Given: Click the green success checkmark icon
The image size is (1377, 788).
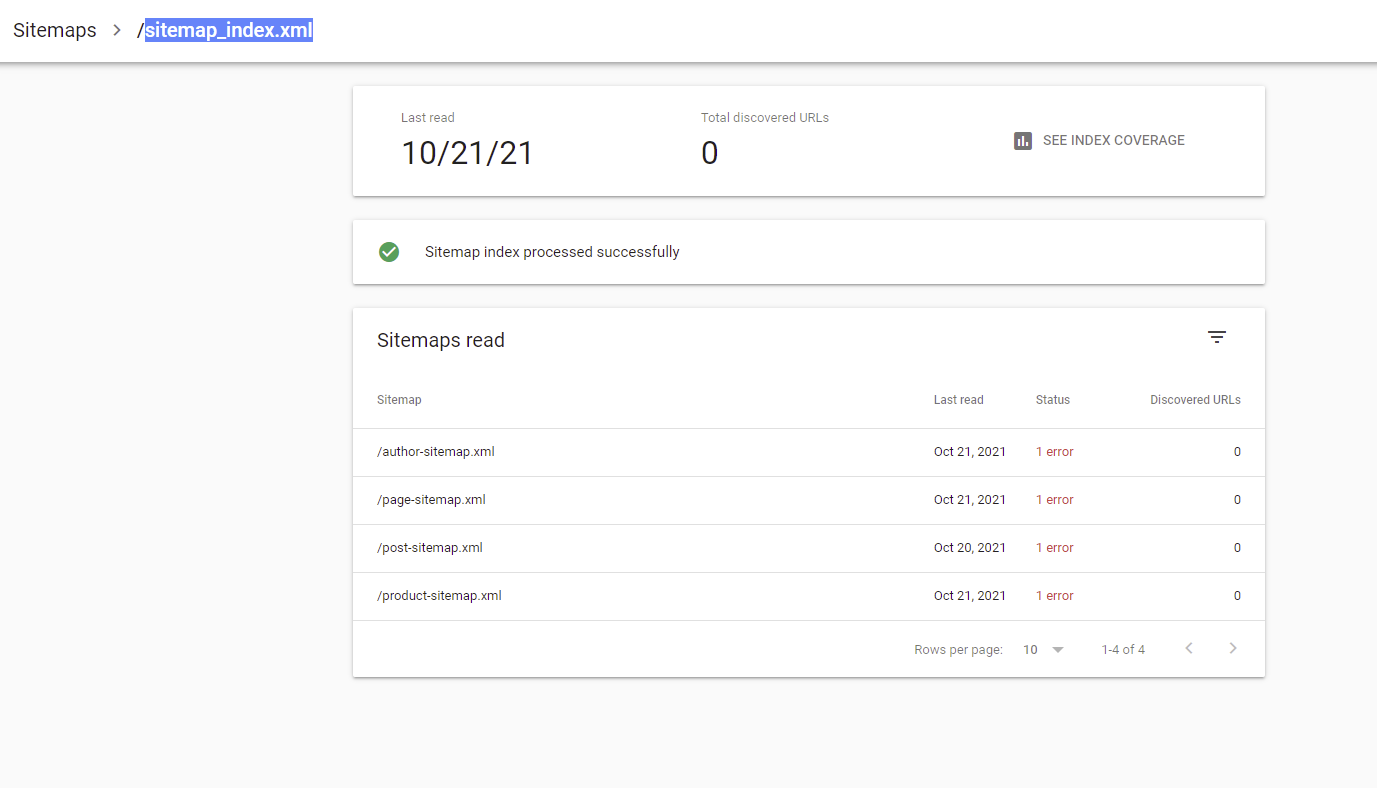Looking at the screenshot, I should point(389,252).
